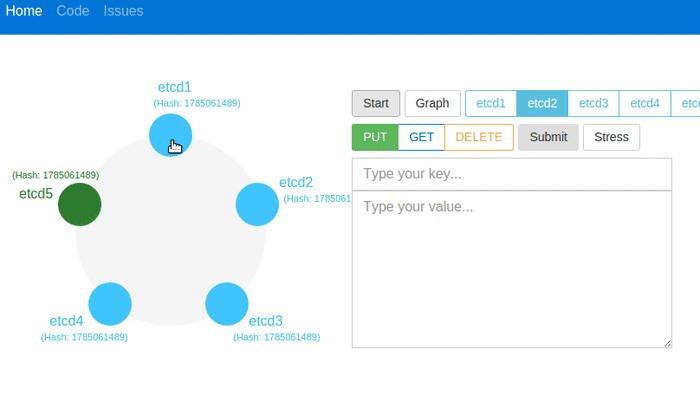This screenshot has height=395, width=700.
Task: Click the Graph button
Action: point(432,104)
